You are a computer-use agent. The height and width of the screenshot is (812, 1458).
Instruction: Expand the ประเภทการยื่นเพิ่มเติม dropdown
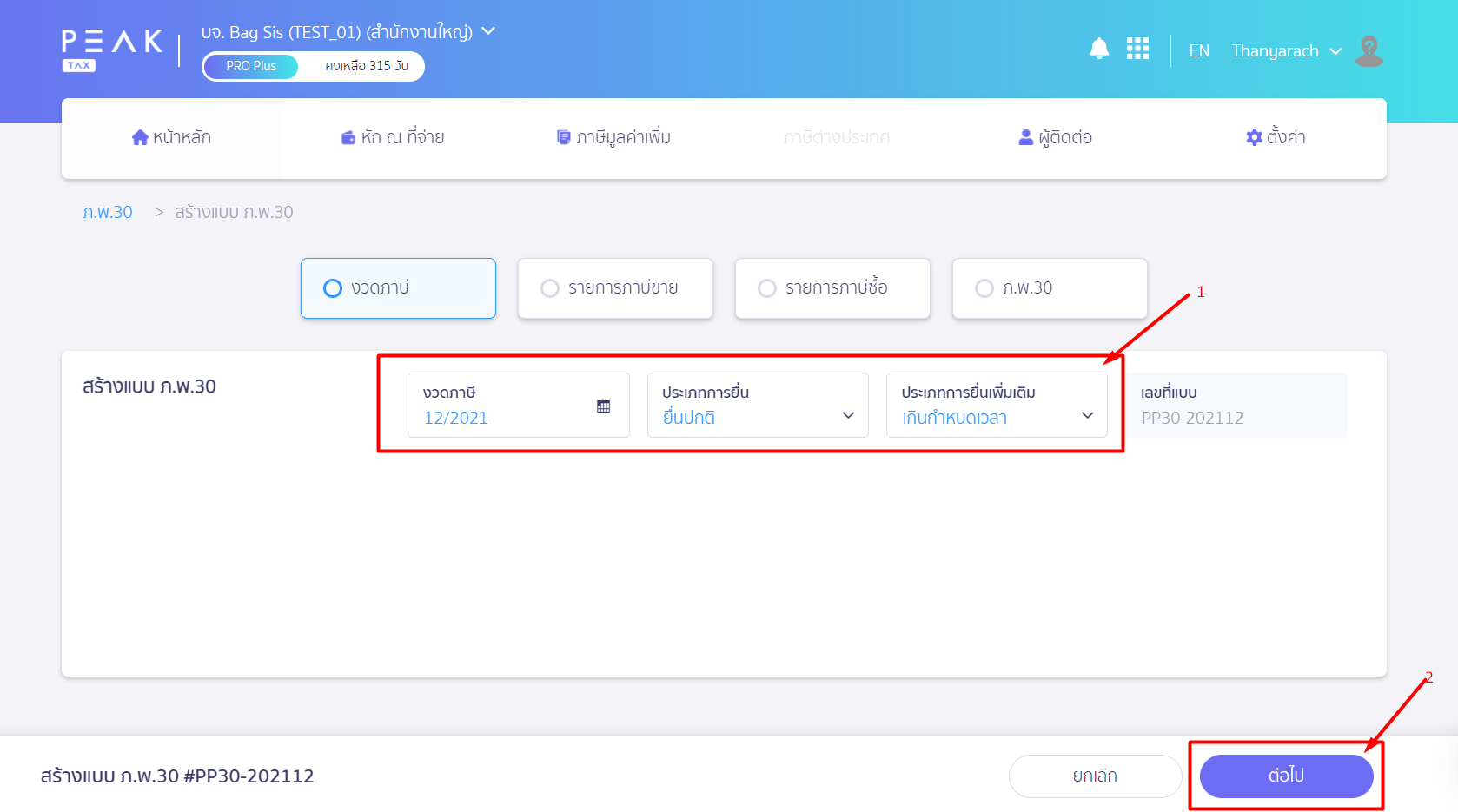(x=996, y=406)
